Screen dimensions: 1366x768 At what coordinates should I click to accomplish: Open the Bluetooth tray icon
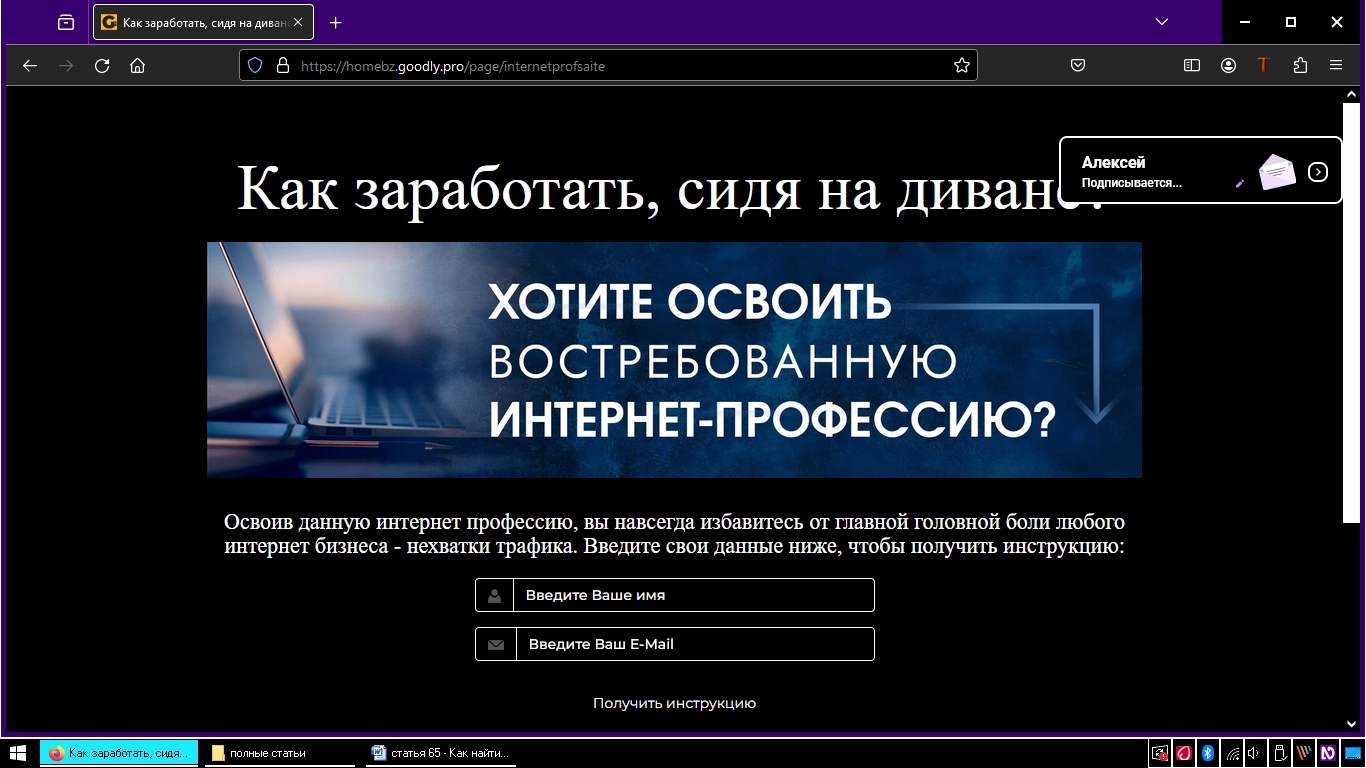[1207, 753]
